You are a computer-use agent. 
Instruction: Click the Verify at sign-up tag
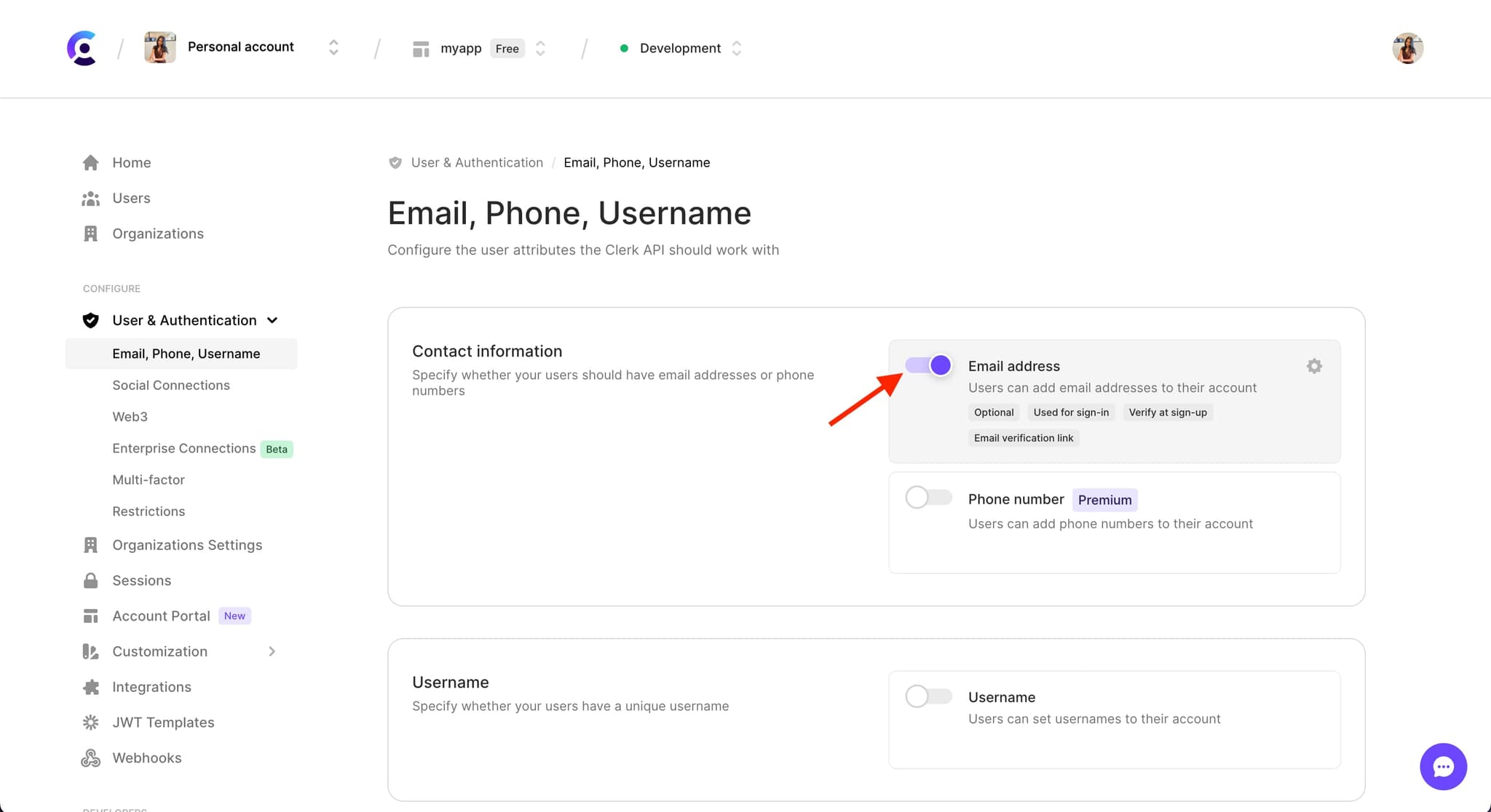coord(1168,412)
